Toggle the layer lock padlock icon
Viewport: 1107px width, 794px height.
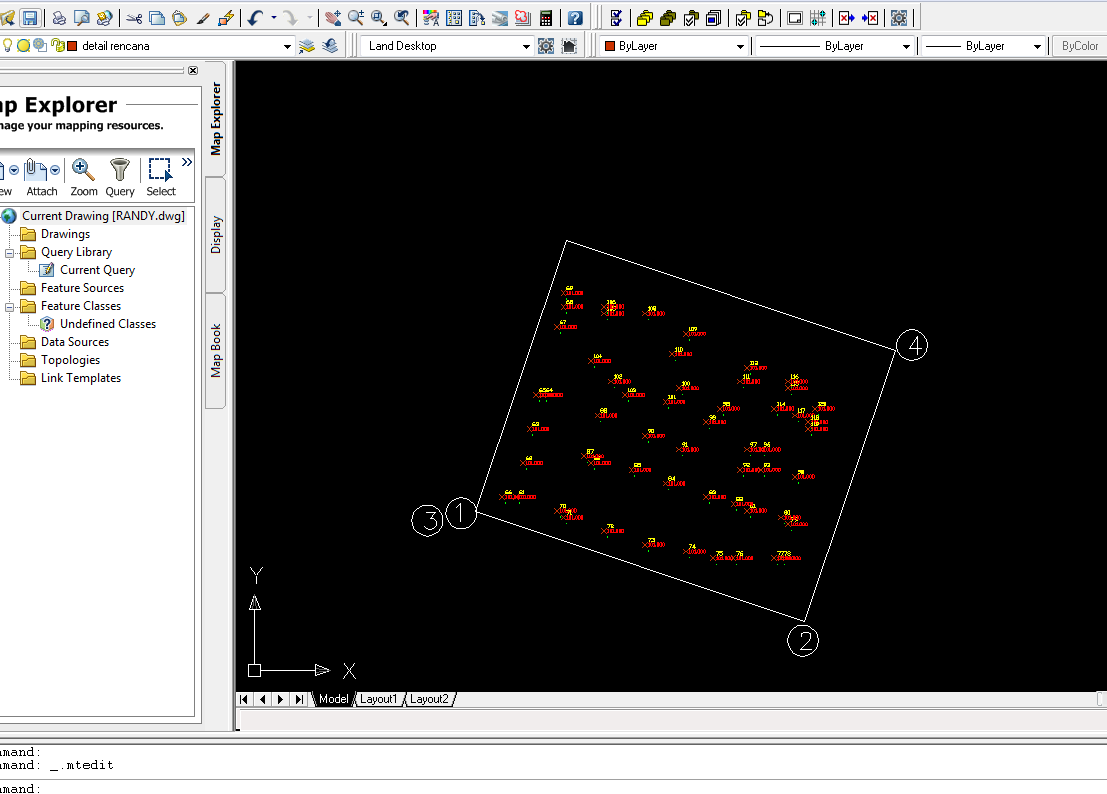coord(56,46)
